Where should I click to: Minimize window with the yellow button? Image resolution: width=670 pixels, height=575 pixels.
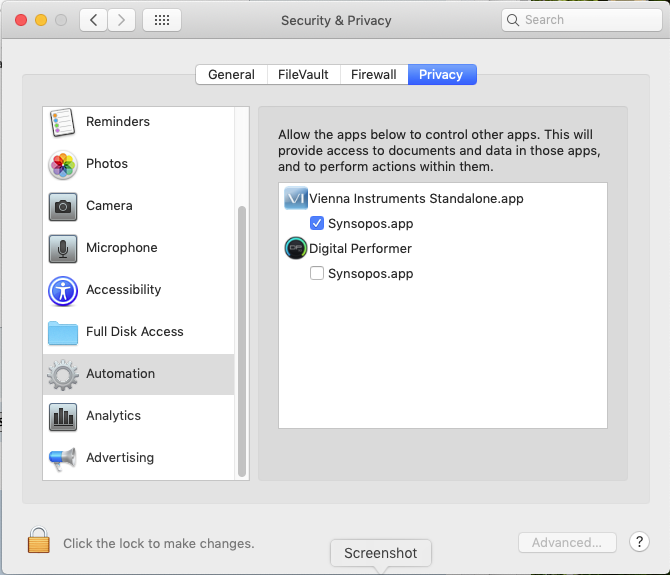click(x=41, y=20)
